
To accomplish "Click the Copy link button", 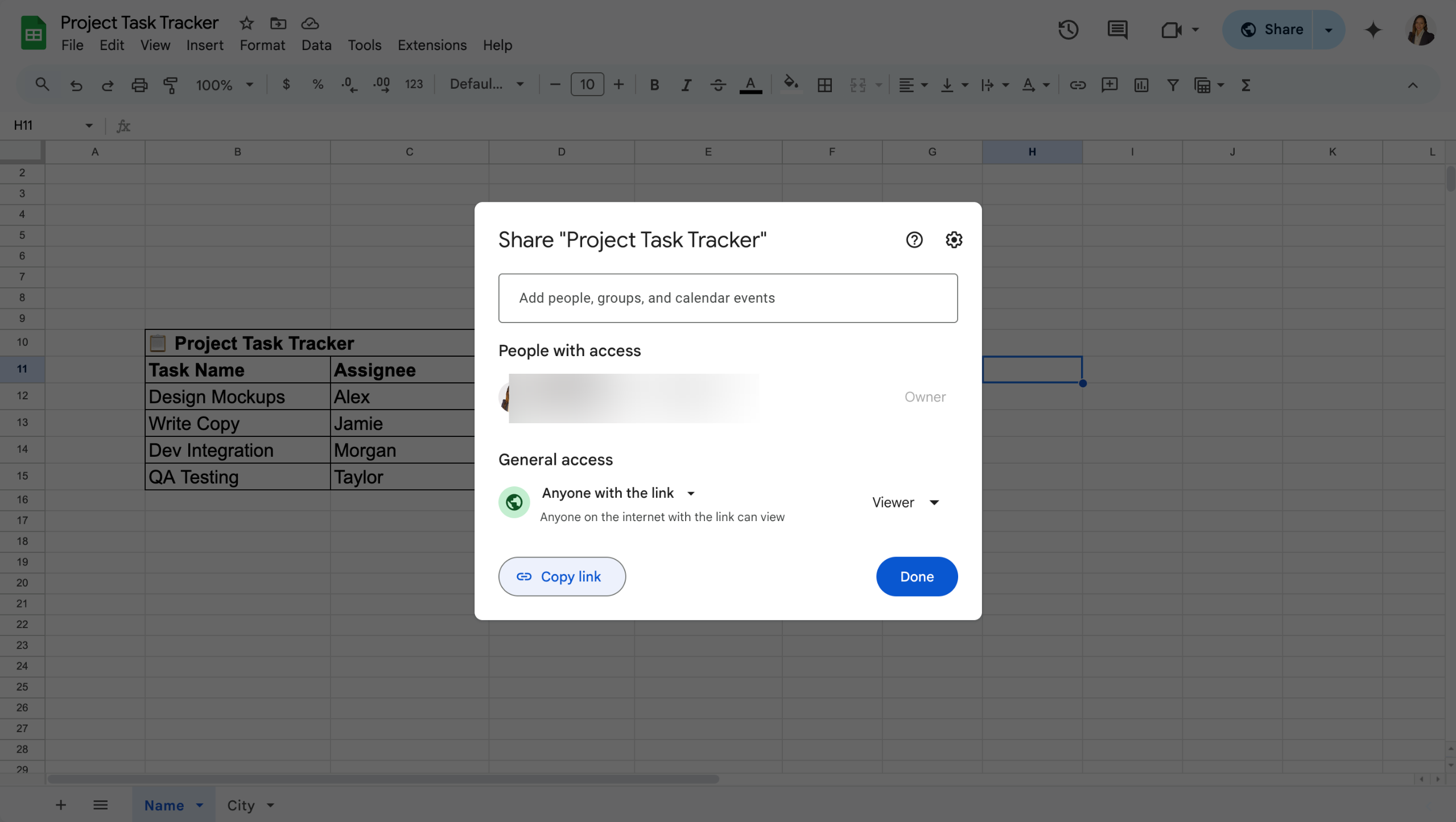I will tap(562, 576).
